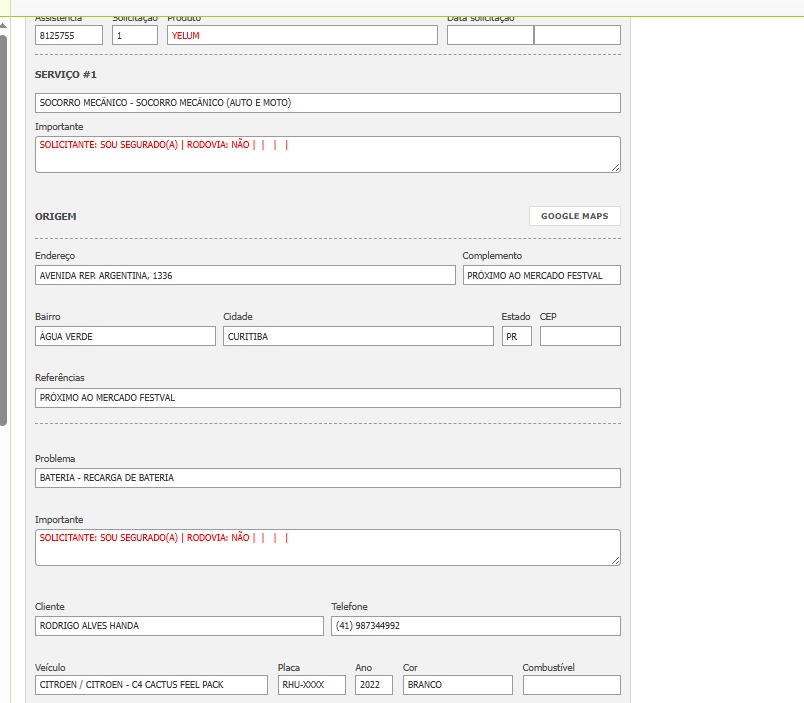Click the Cidade field showing Curitiba
The width and height of the screenshot is (804, 703).
[358, 336]
